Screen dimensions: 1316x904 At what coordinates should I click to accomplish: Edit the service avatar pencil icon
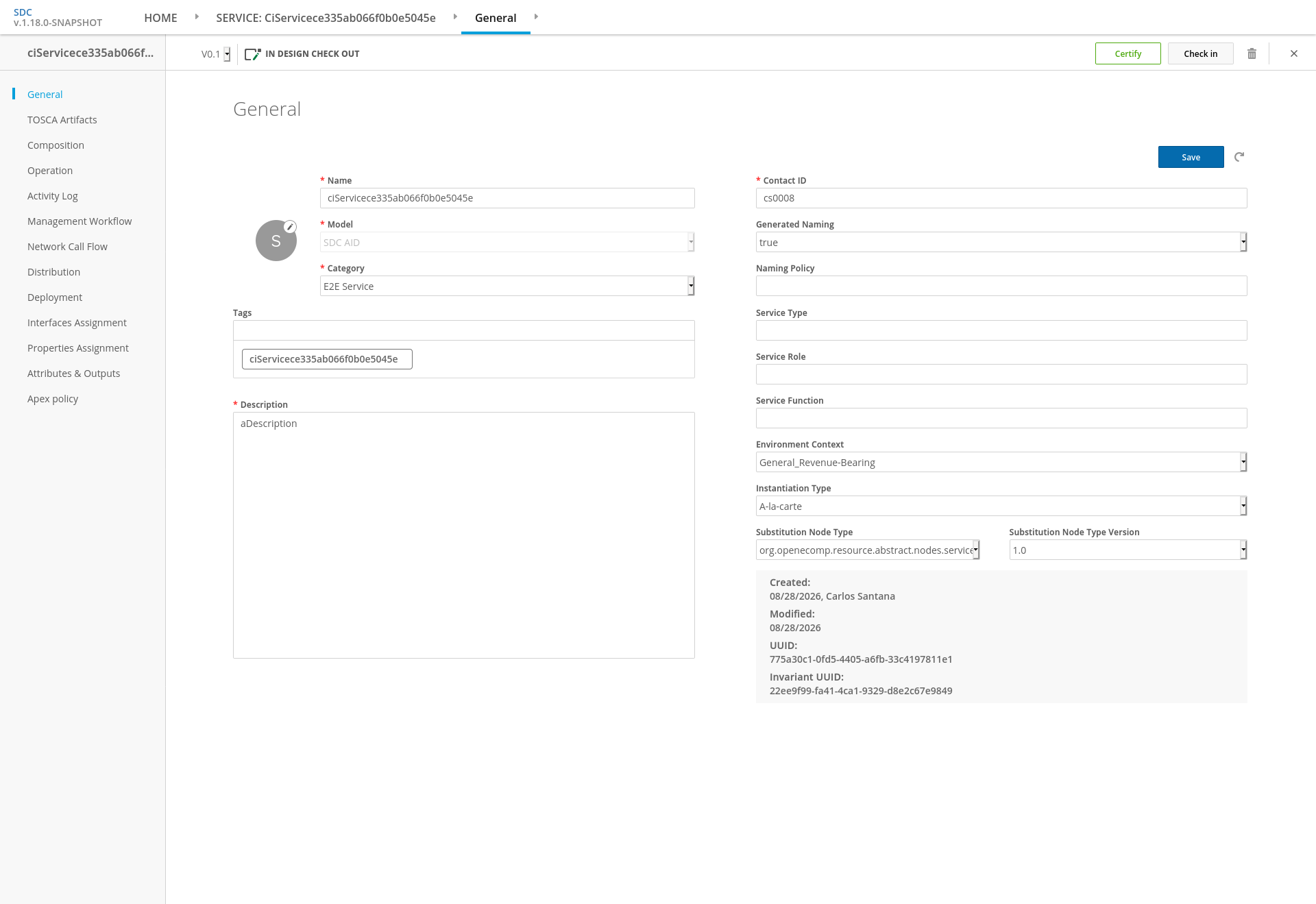(290, 227)
